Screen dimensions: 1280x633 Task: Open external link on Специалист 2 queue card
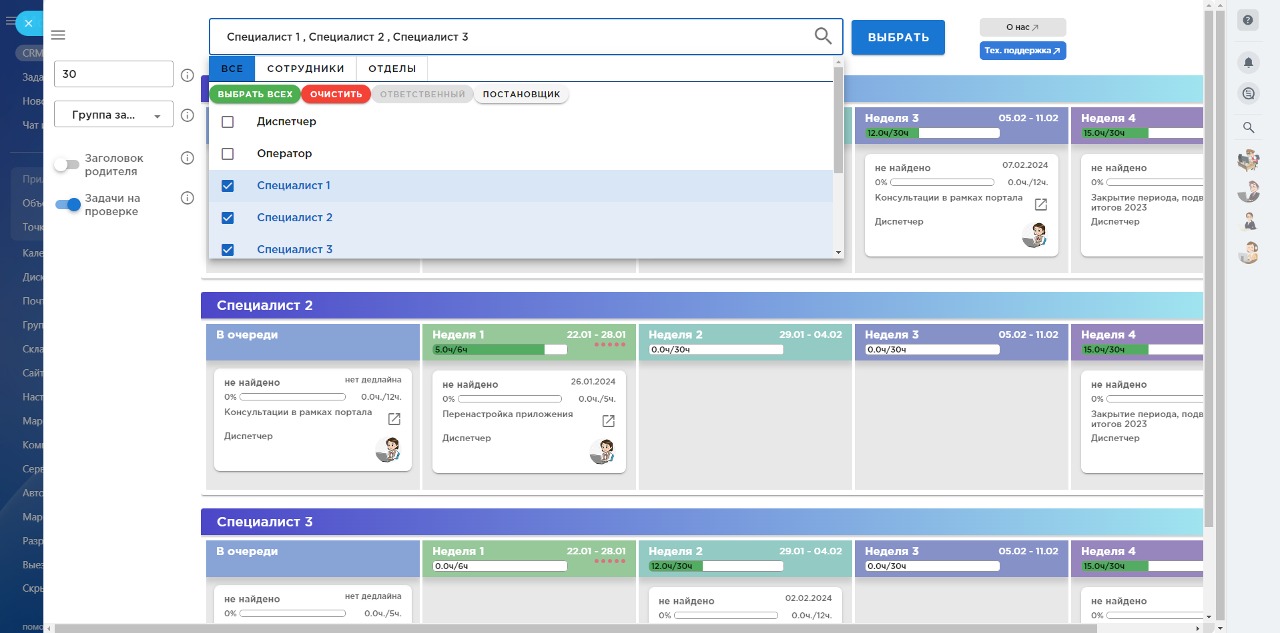pos(394,419)
